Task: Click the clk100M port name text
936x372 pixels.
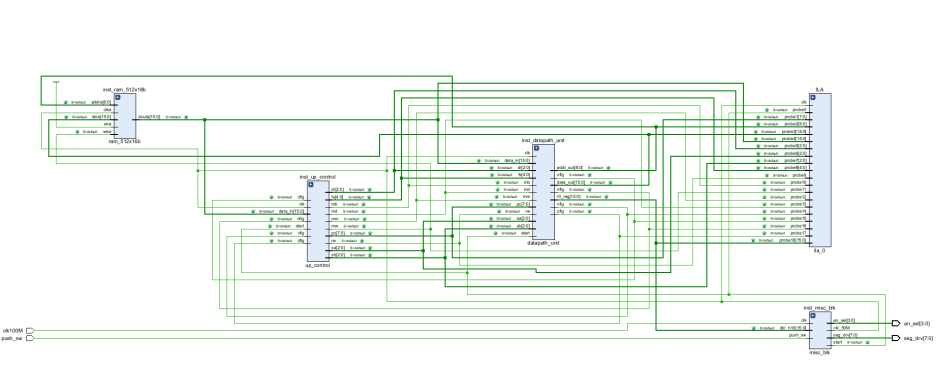Action: (13, 331)
